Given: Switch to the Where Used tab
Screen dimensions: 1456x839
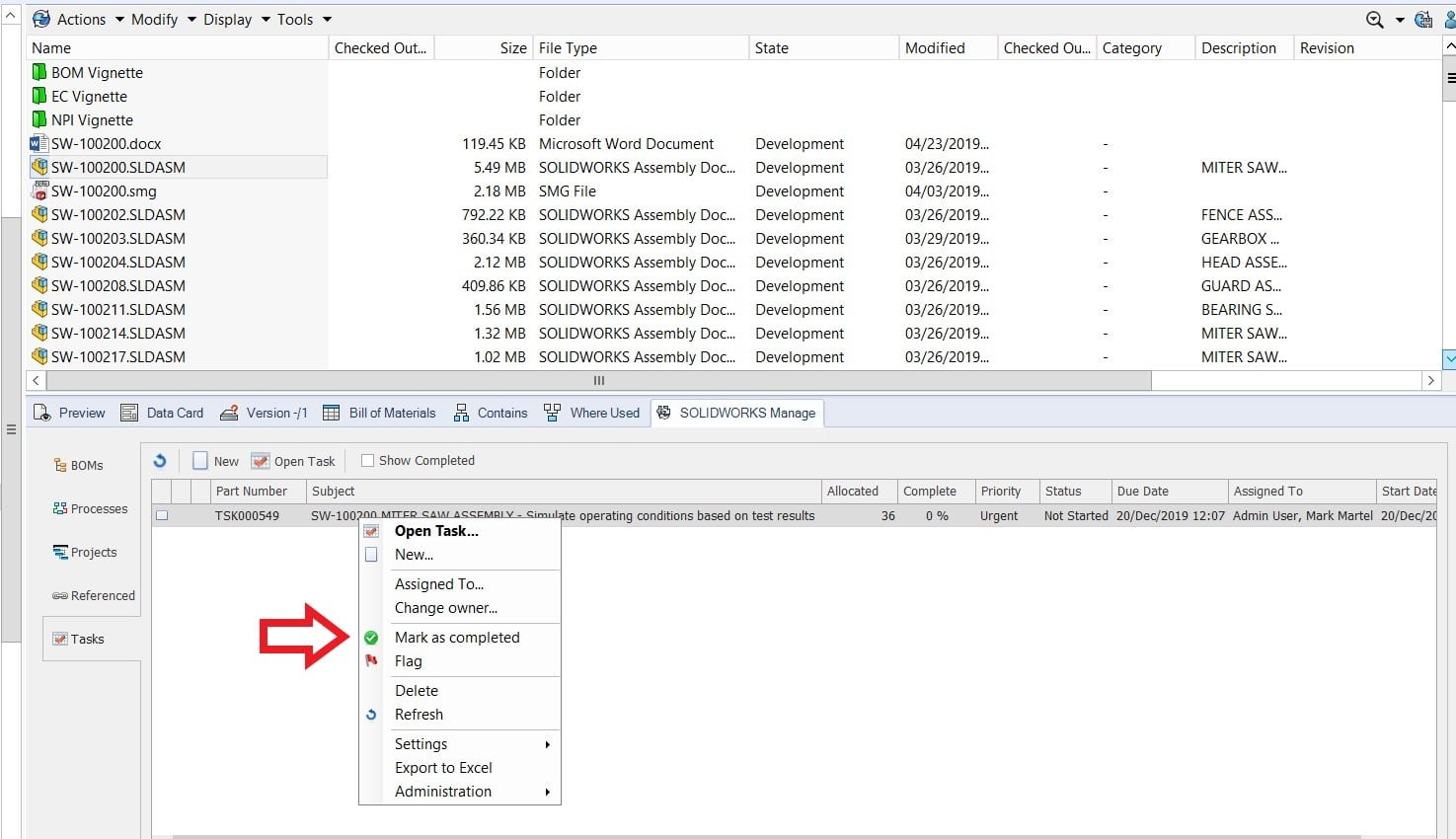Looking at the screenshot, I should pyautogui.click(x=592, y=413).
